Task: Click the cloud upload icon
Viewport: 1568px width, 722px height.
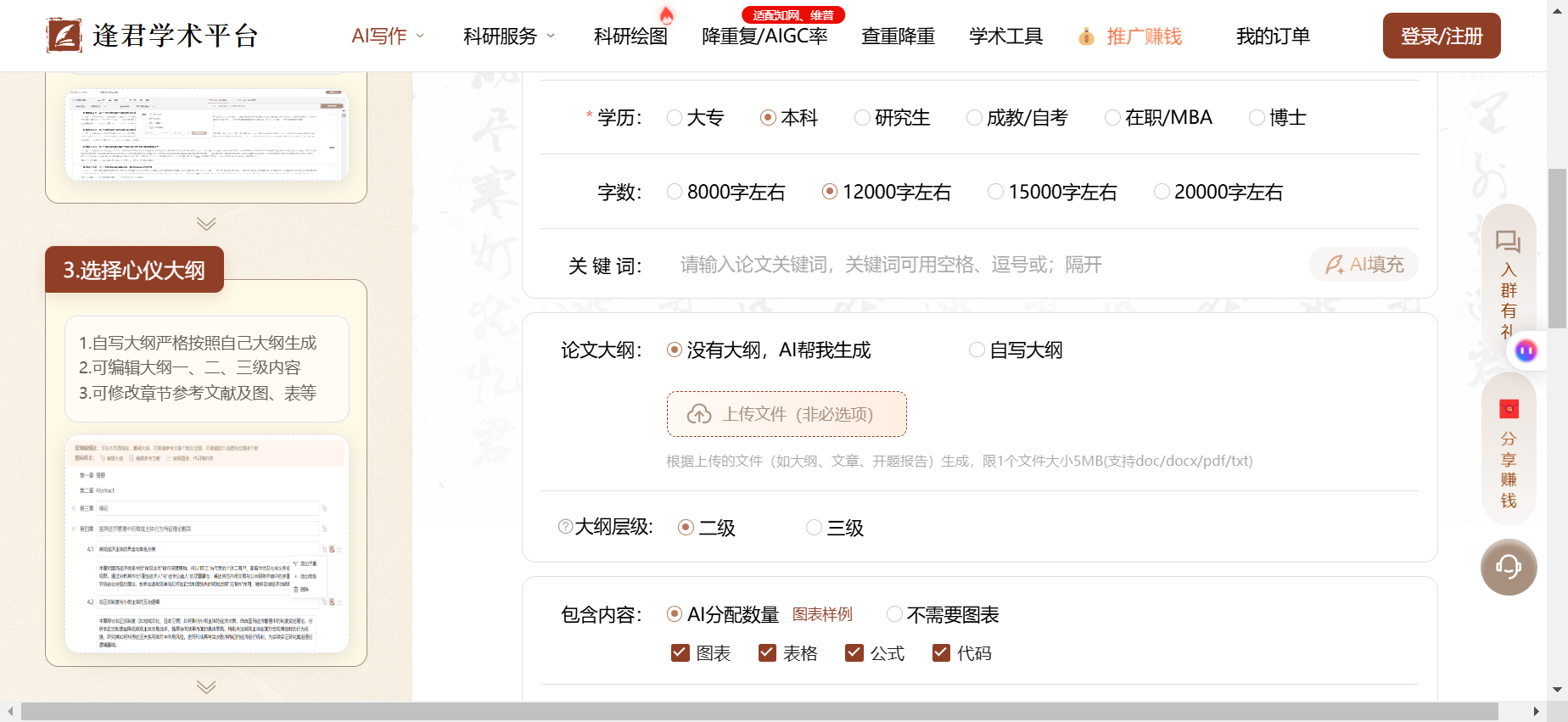Action: point(699,414)
